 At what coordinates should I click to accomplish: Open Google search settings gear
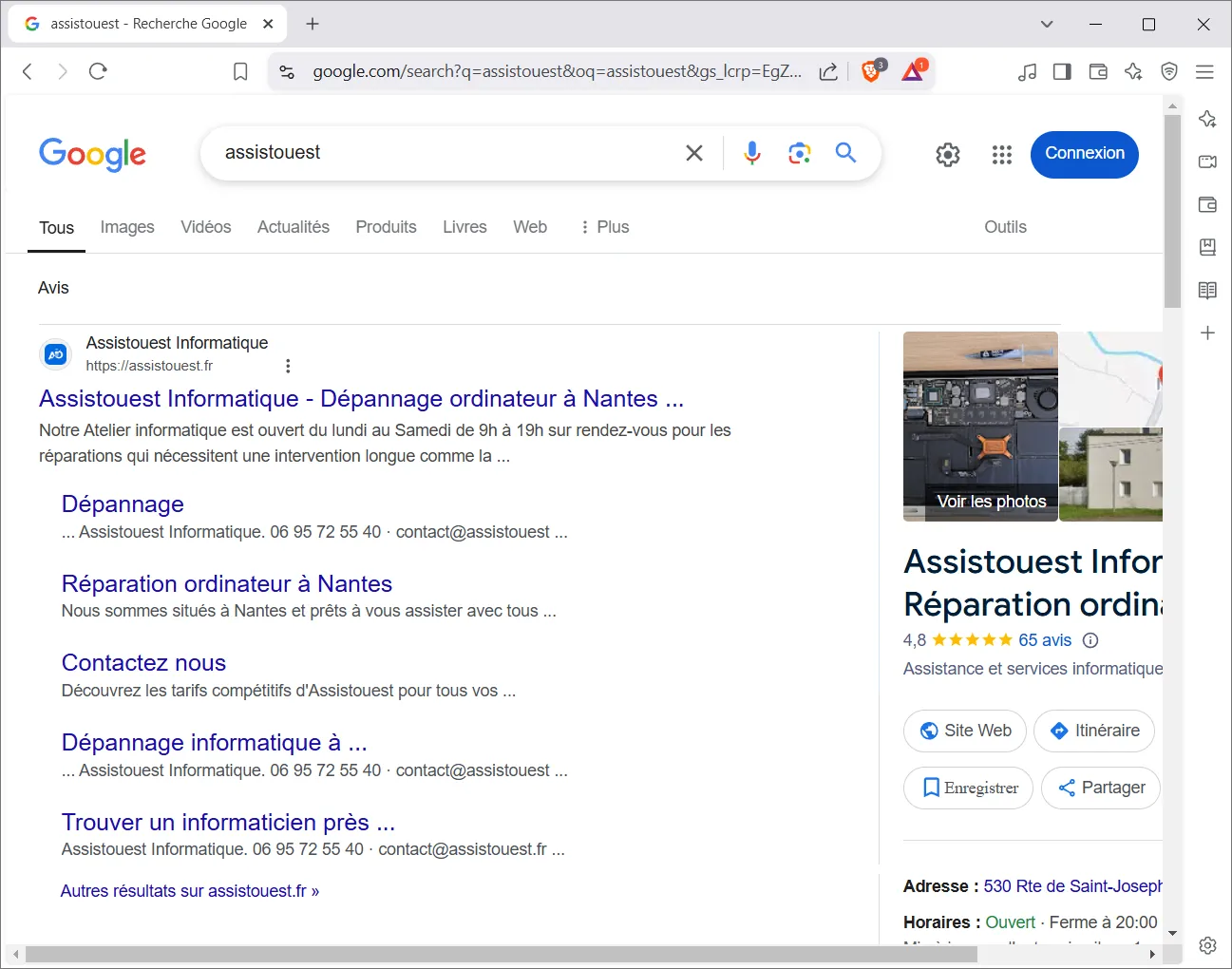948,155
